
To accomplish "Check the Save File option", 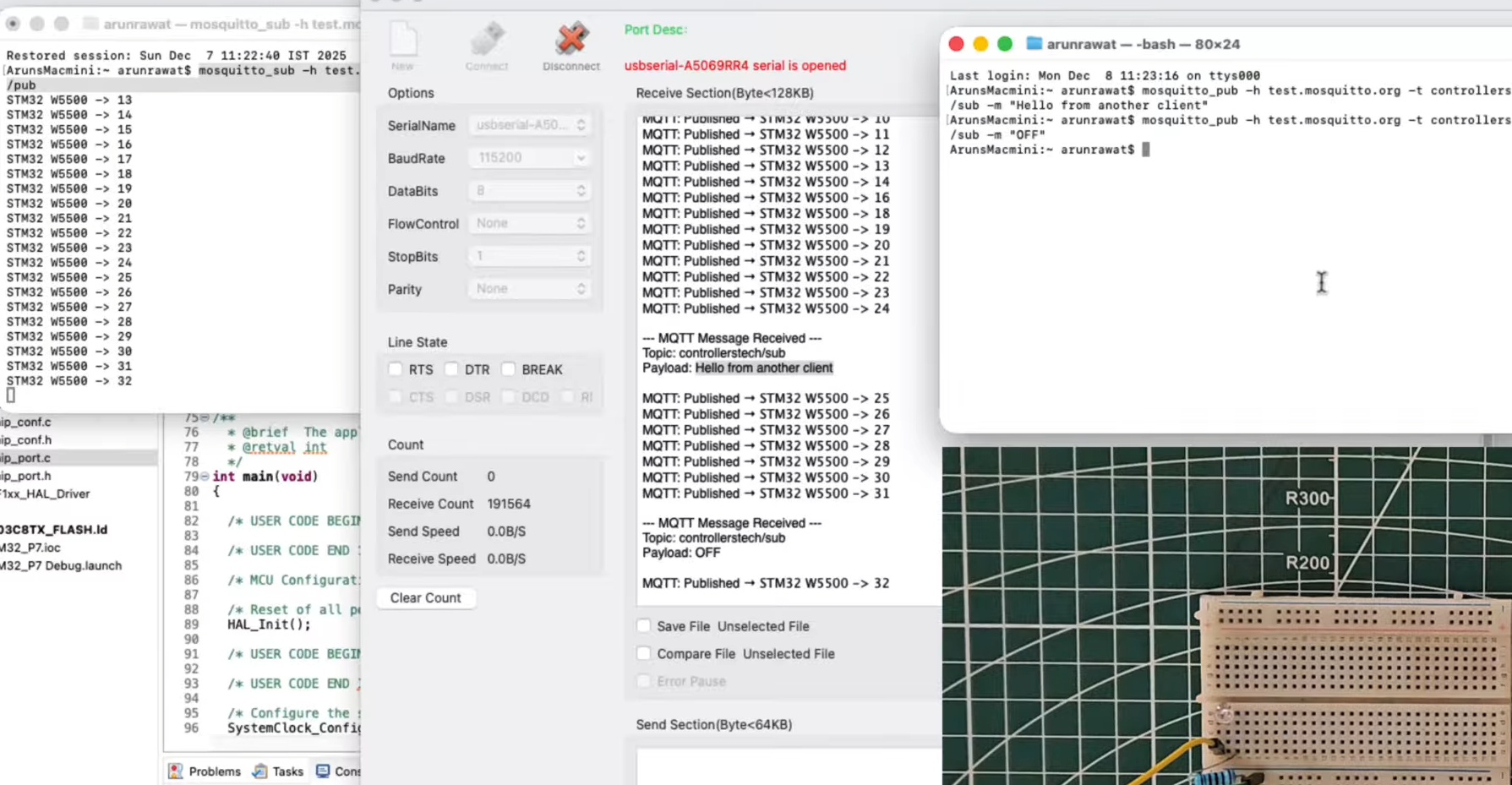I will point(644,626).
